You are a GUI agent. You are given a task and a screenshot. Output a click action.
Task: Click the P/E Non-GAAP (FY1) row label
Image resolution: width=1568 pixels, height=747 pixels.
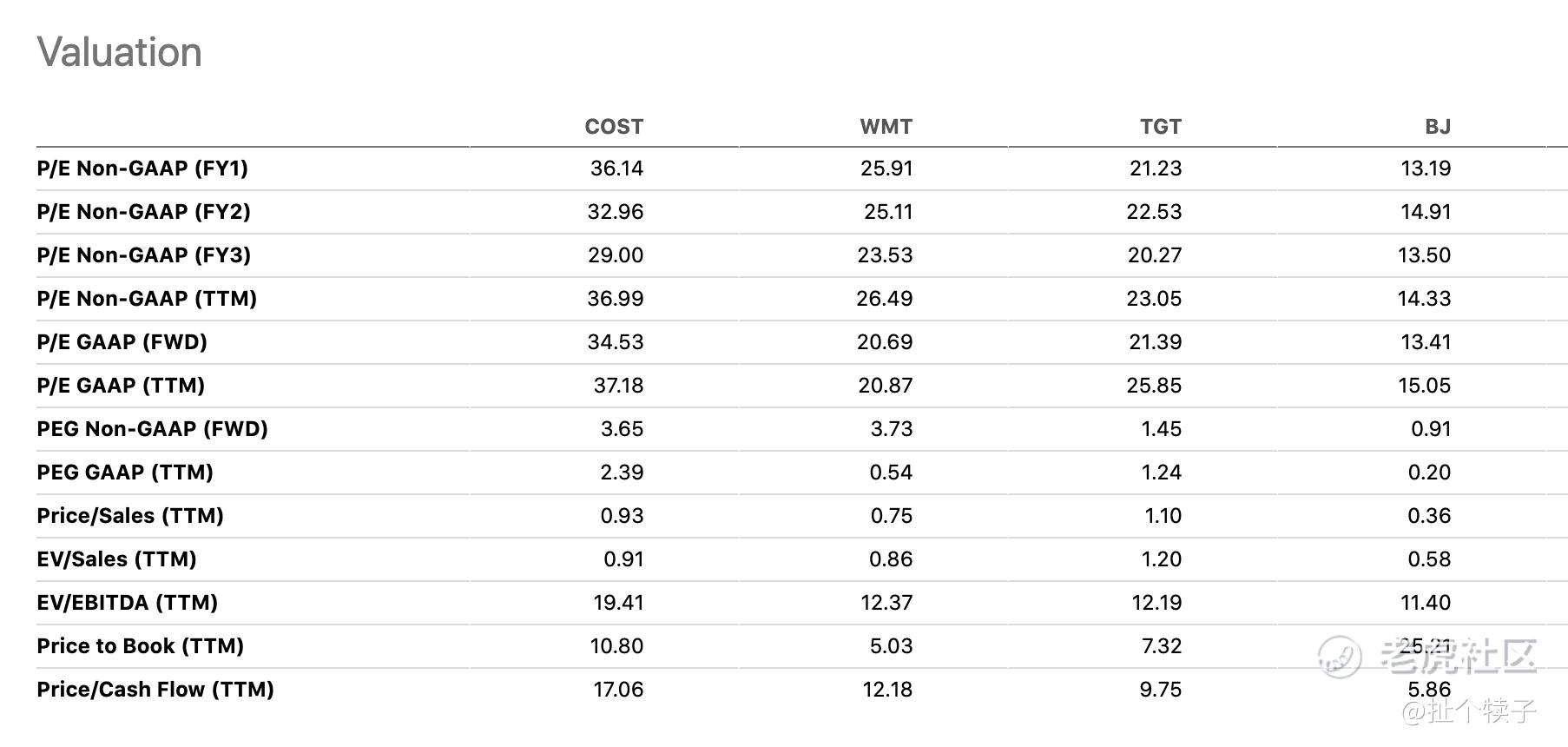click(x=142, y=169)
